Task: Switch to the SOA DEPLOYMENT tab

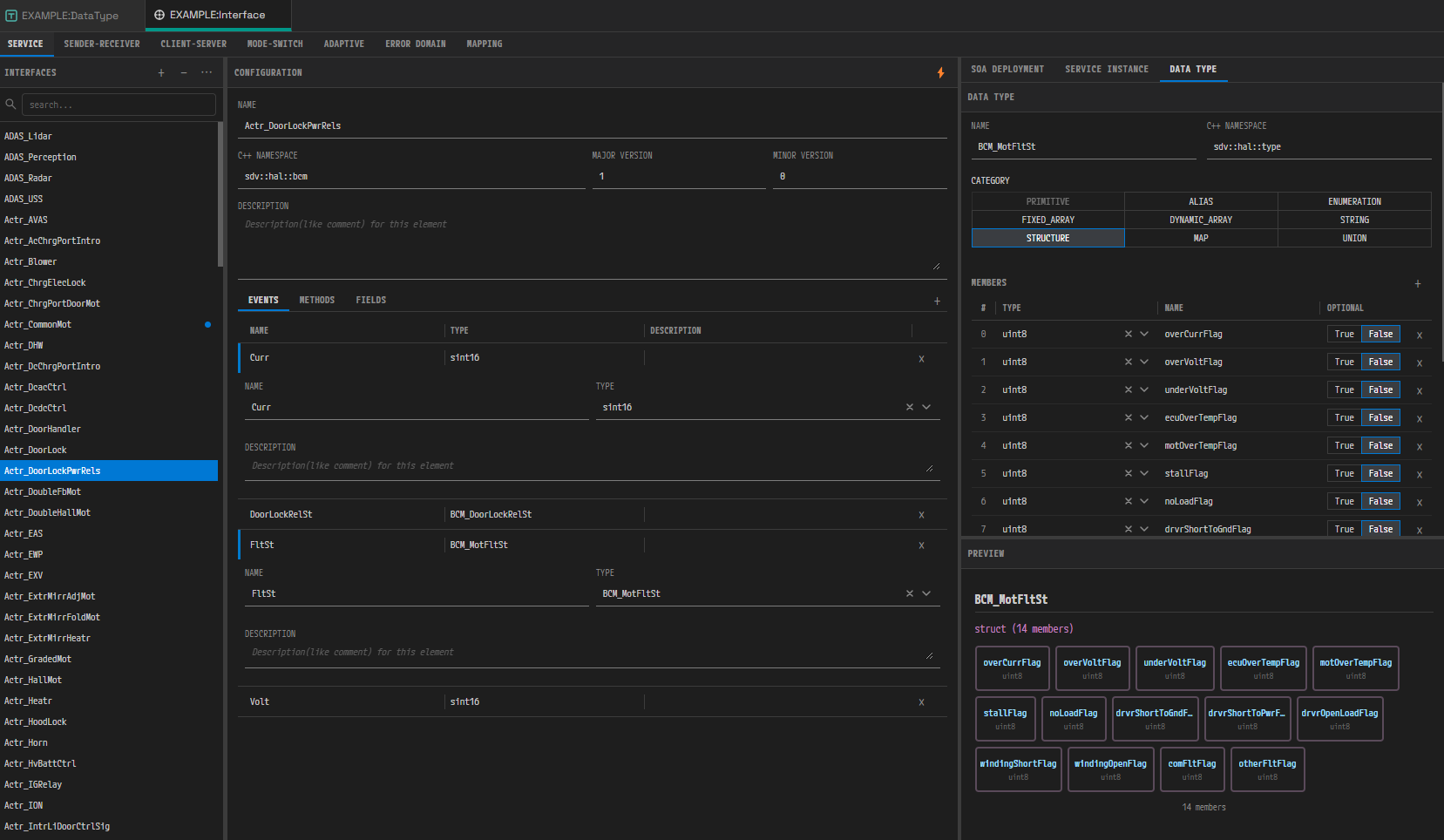Action: 1007,69
